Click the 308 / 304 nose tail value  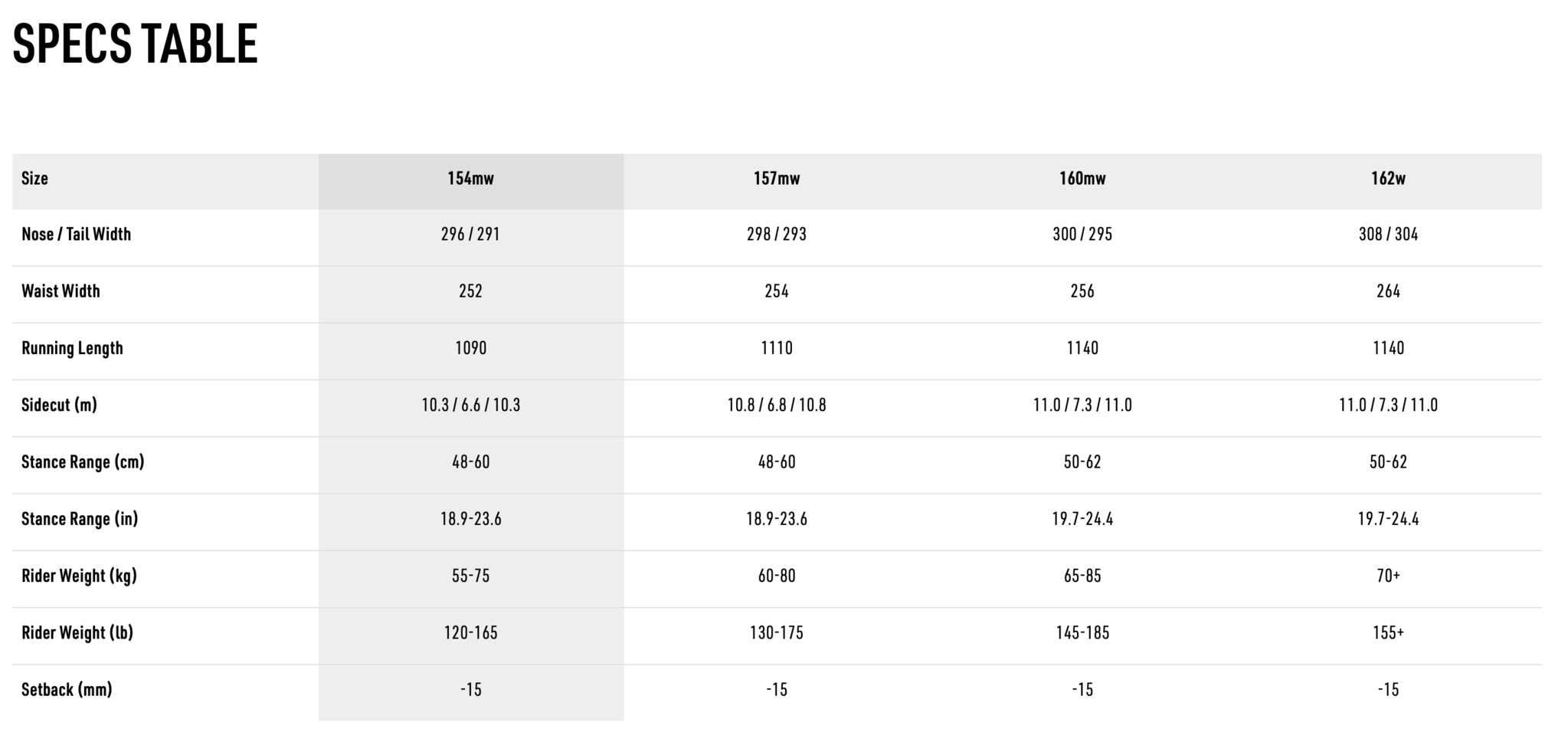click(1388, 235)
